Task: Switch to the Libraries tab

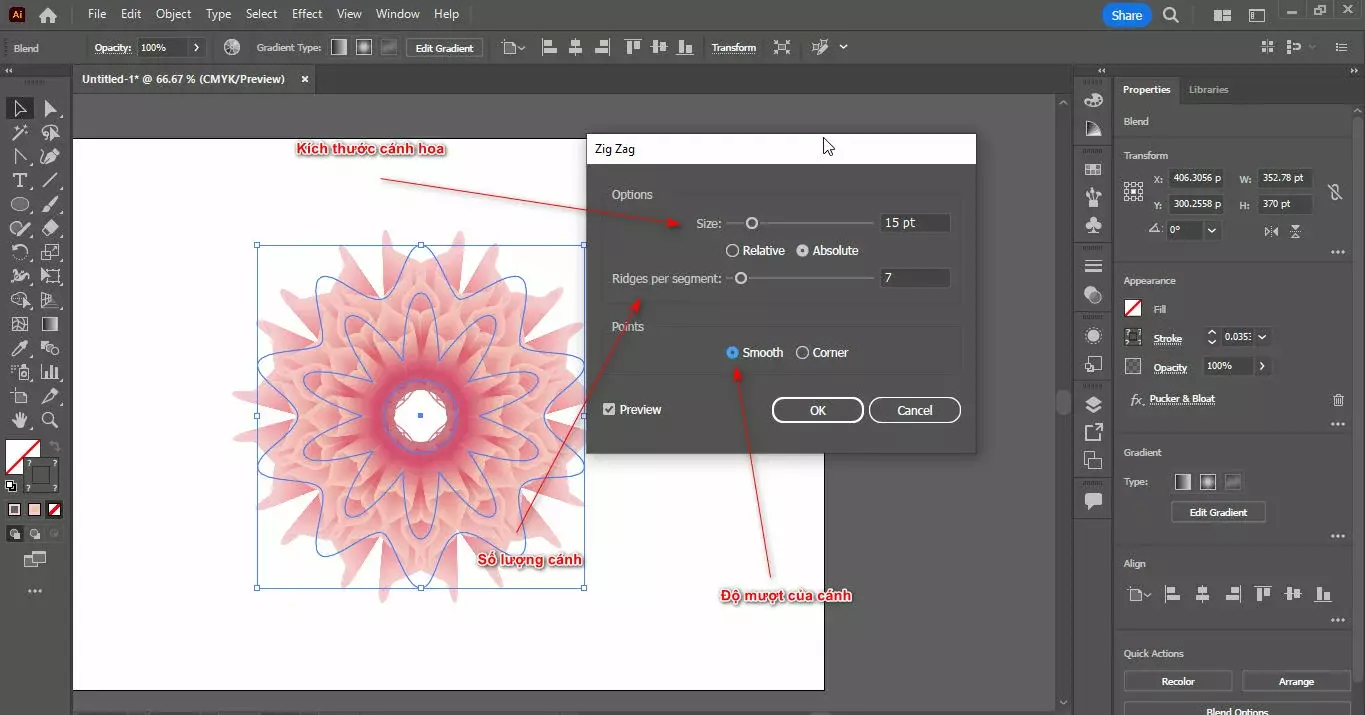Action: [1208, 90]
